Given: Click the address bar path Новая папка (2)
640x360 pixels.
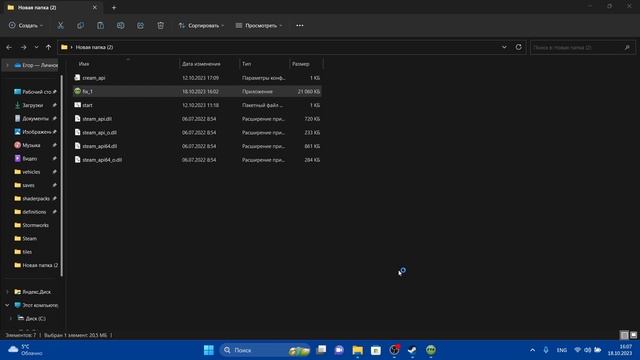Looking at the screenshot, I should 94,47.
